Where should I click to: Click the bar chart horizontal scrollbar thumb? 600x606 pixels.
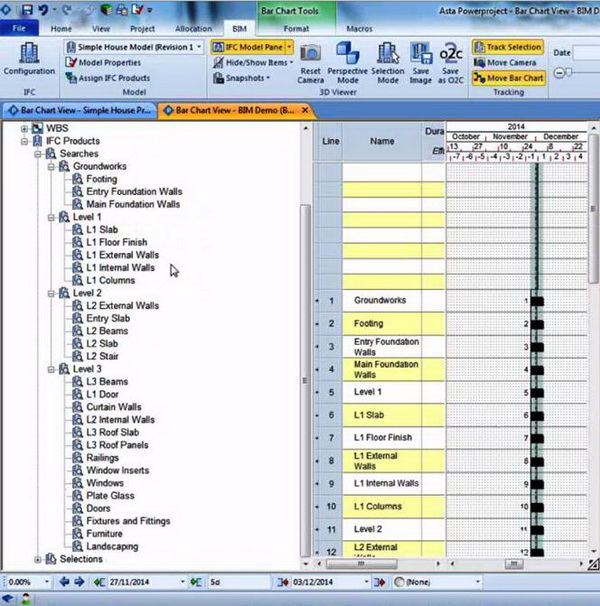click(514, 564)
